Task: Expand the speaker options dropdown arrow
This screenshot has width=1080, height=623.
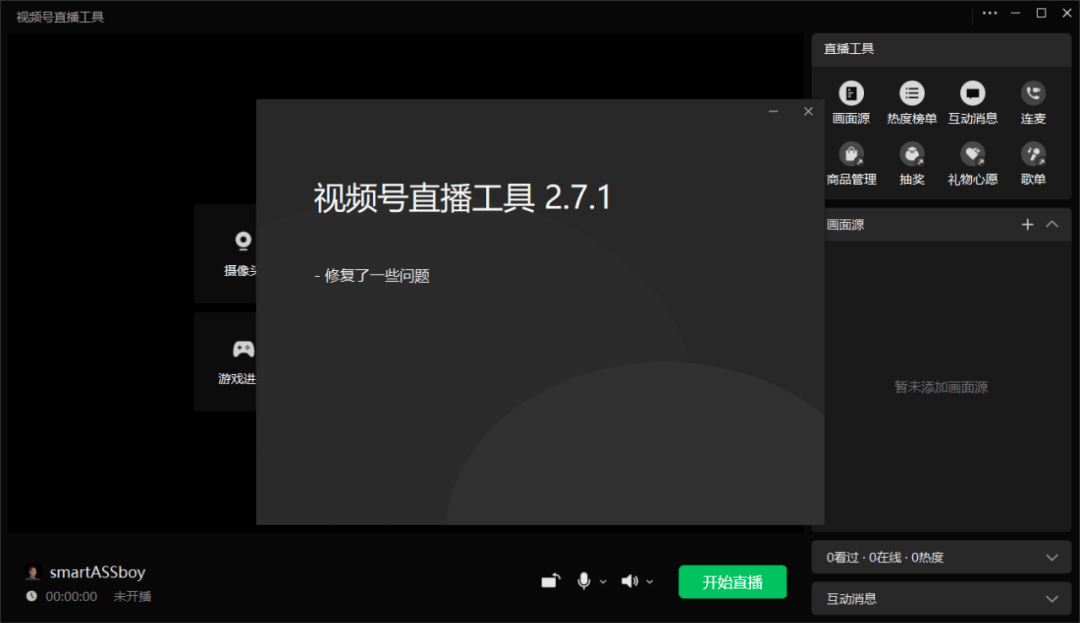Action: pyautogui.click(x=650, y=582)
